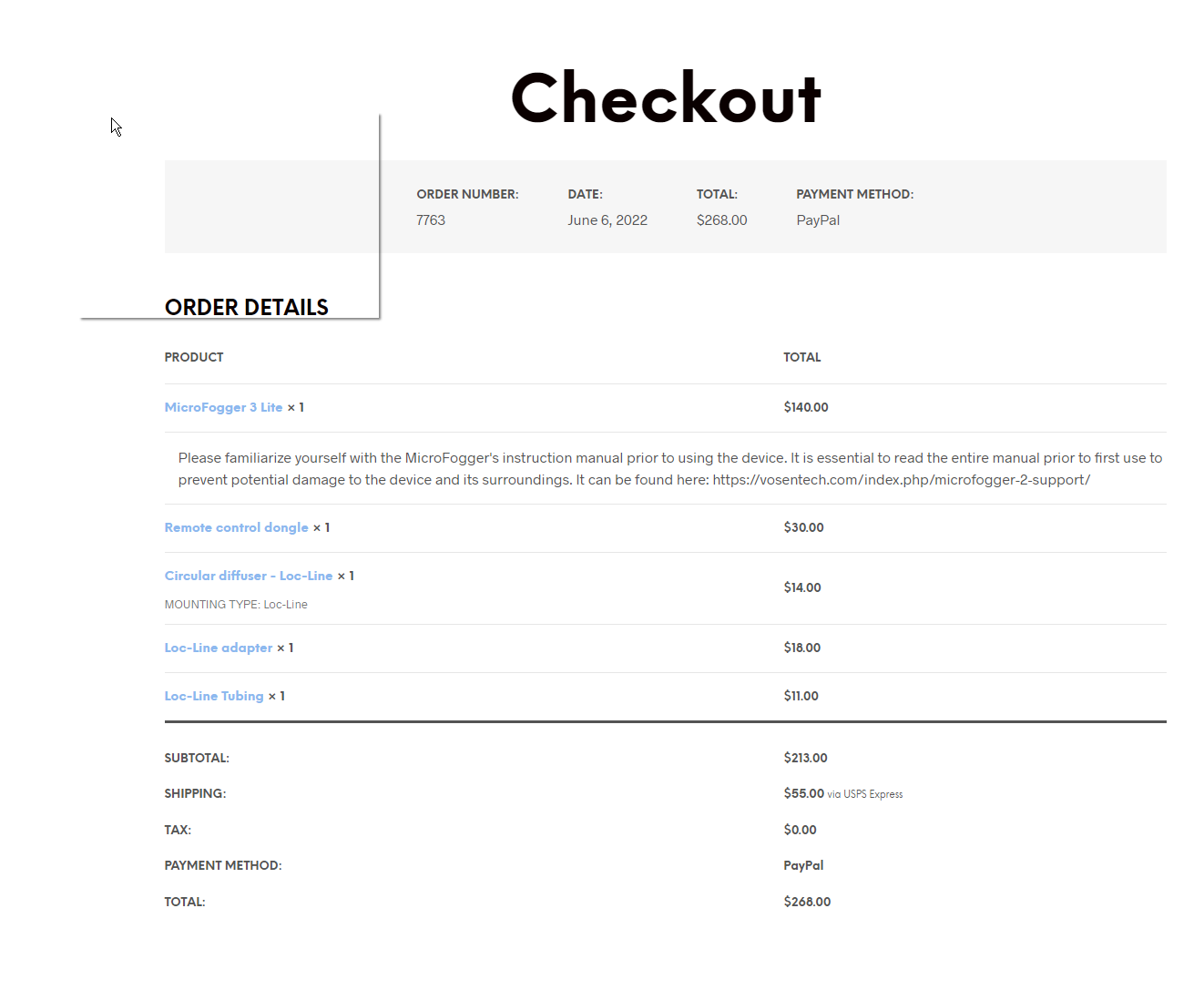The width and height of the screenshot is (1204, 990).
Task: Click the Checkout page heading
Action: click(x=666, y=98)
